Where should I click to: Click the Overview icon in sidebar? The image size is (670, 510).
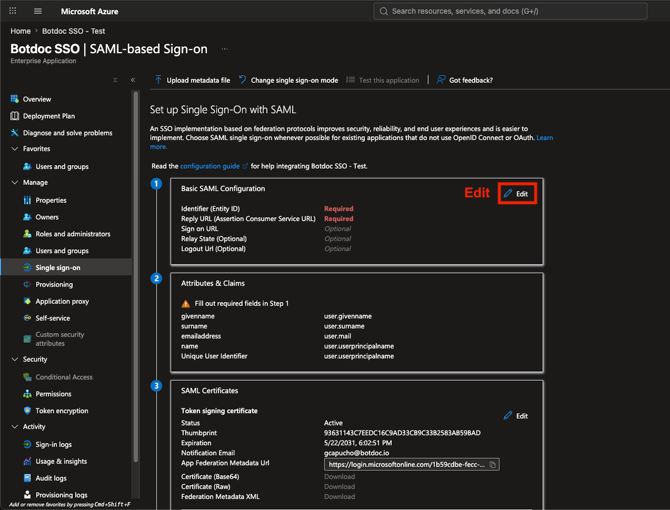[15, 99]
